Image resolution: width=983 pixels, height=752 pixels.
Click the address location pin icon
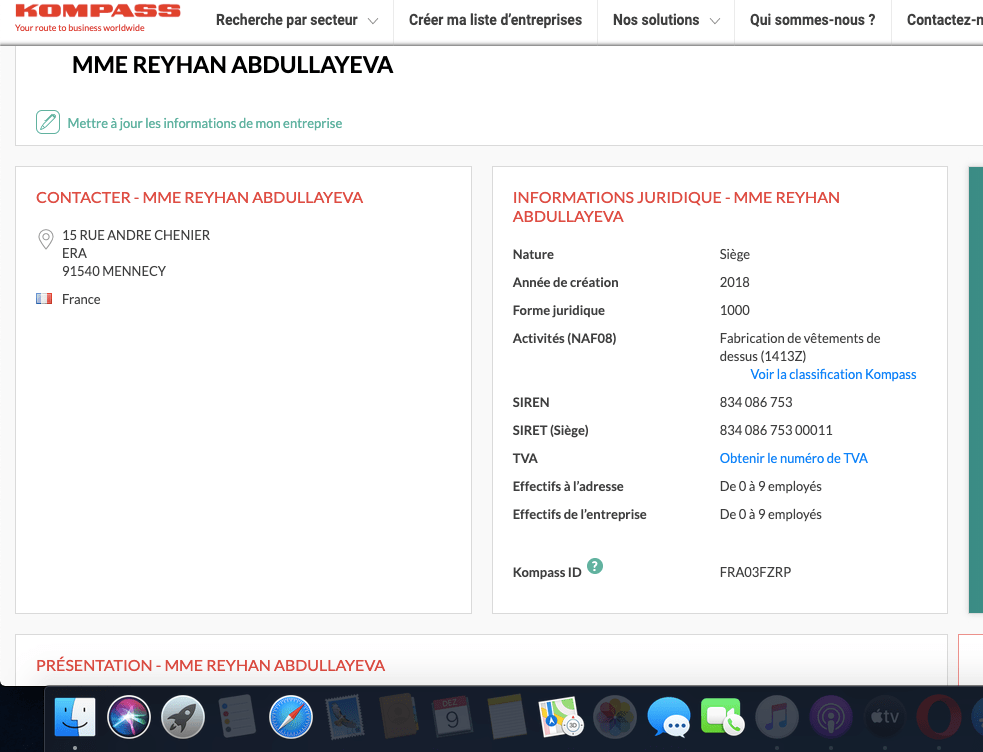(45, 240)
